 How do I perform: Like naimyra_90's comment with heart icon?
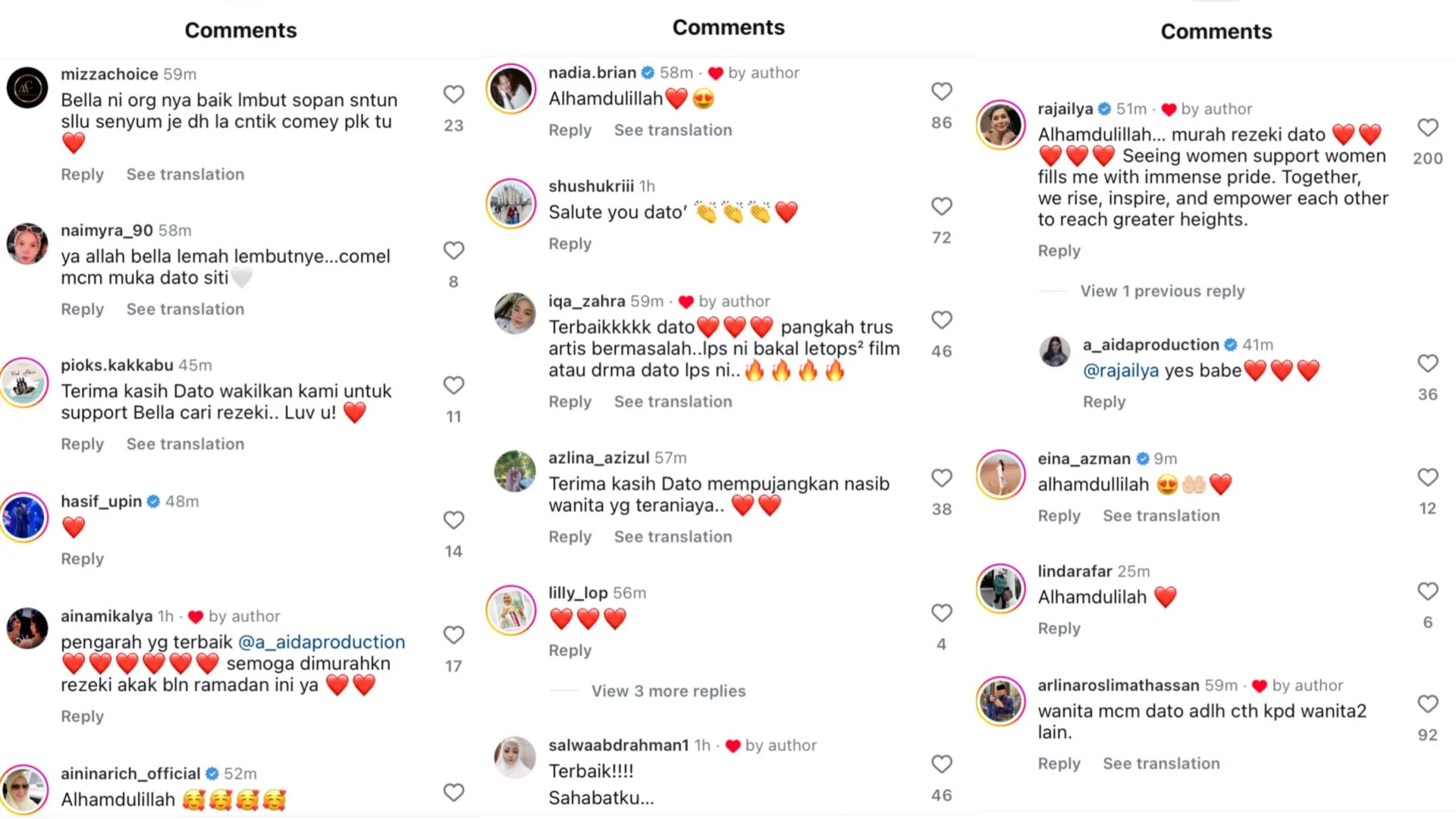coord(453,251)
